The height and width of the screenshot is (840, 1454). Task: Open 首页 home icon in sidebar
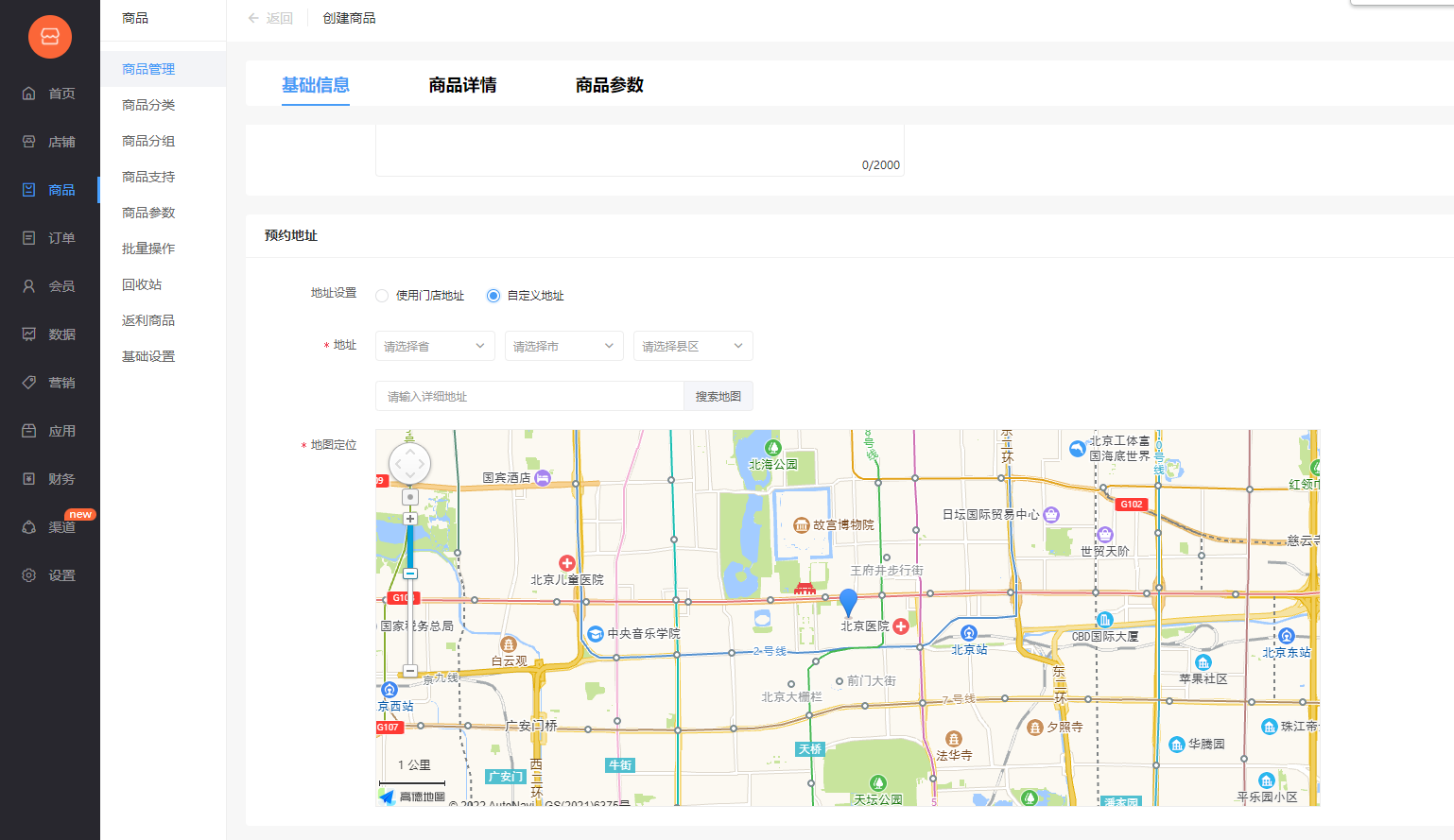click(29, 94)
